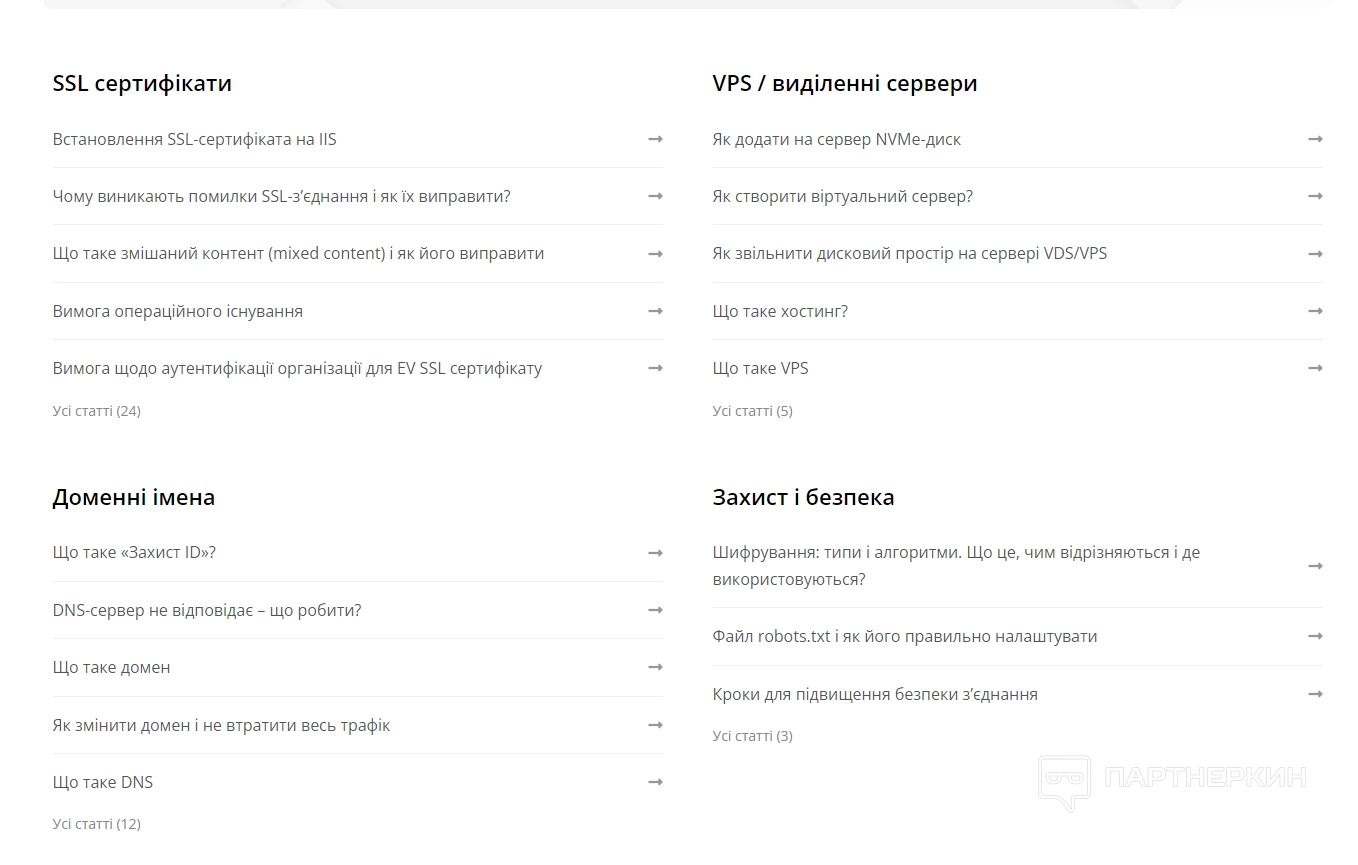This screenshot has width=1358, height=865.
Task: Click arrow next to "Що таке VPS"
Action: 1315,368
